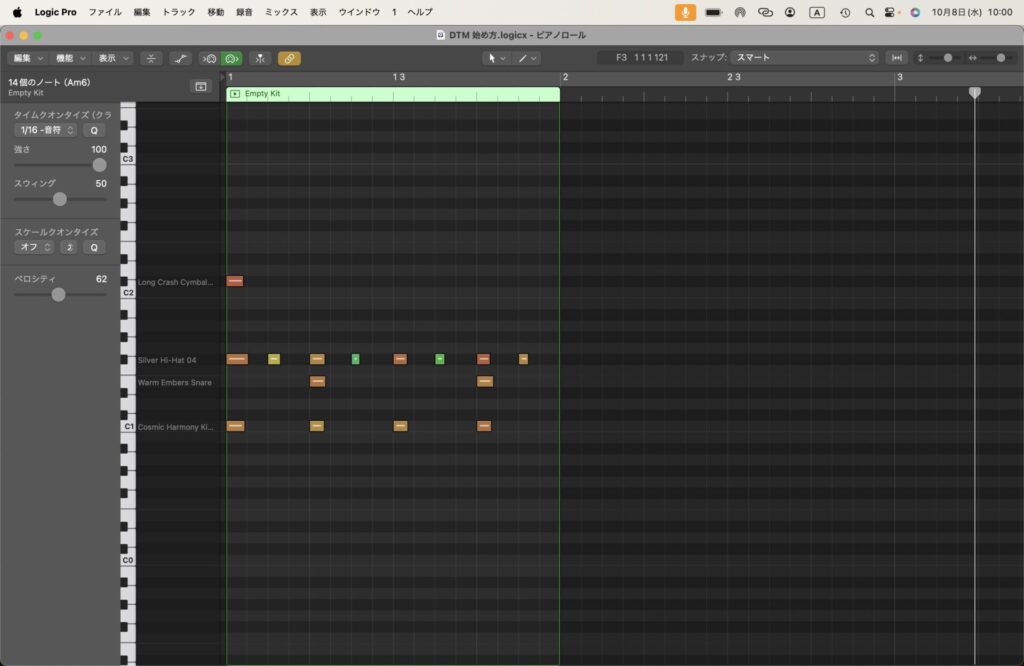Toggle the MIDI In button

209,58
